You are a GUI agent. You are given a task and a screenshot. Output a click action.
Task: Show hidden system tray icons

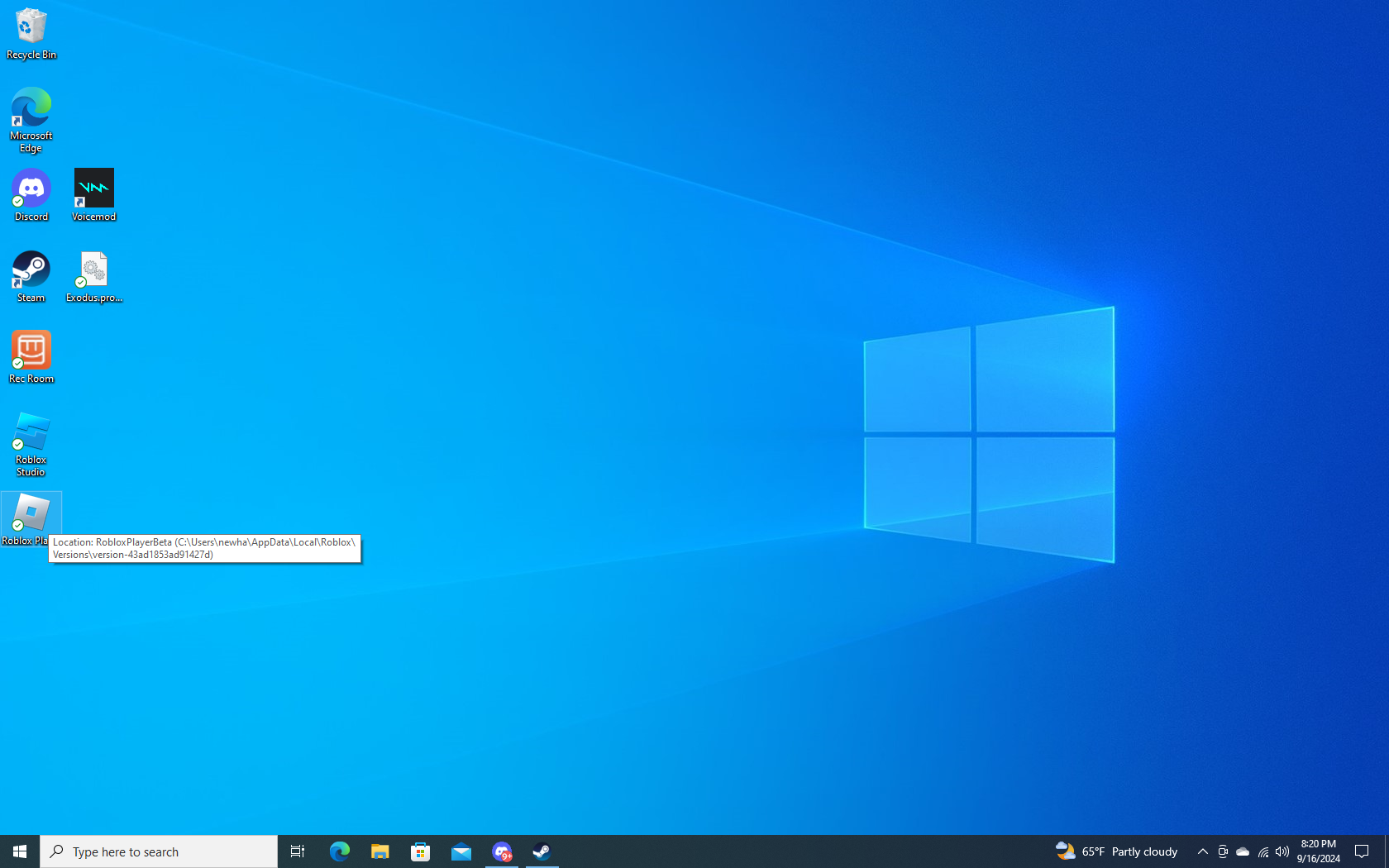point(1203,851)
